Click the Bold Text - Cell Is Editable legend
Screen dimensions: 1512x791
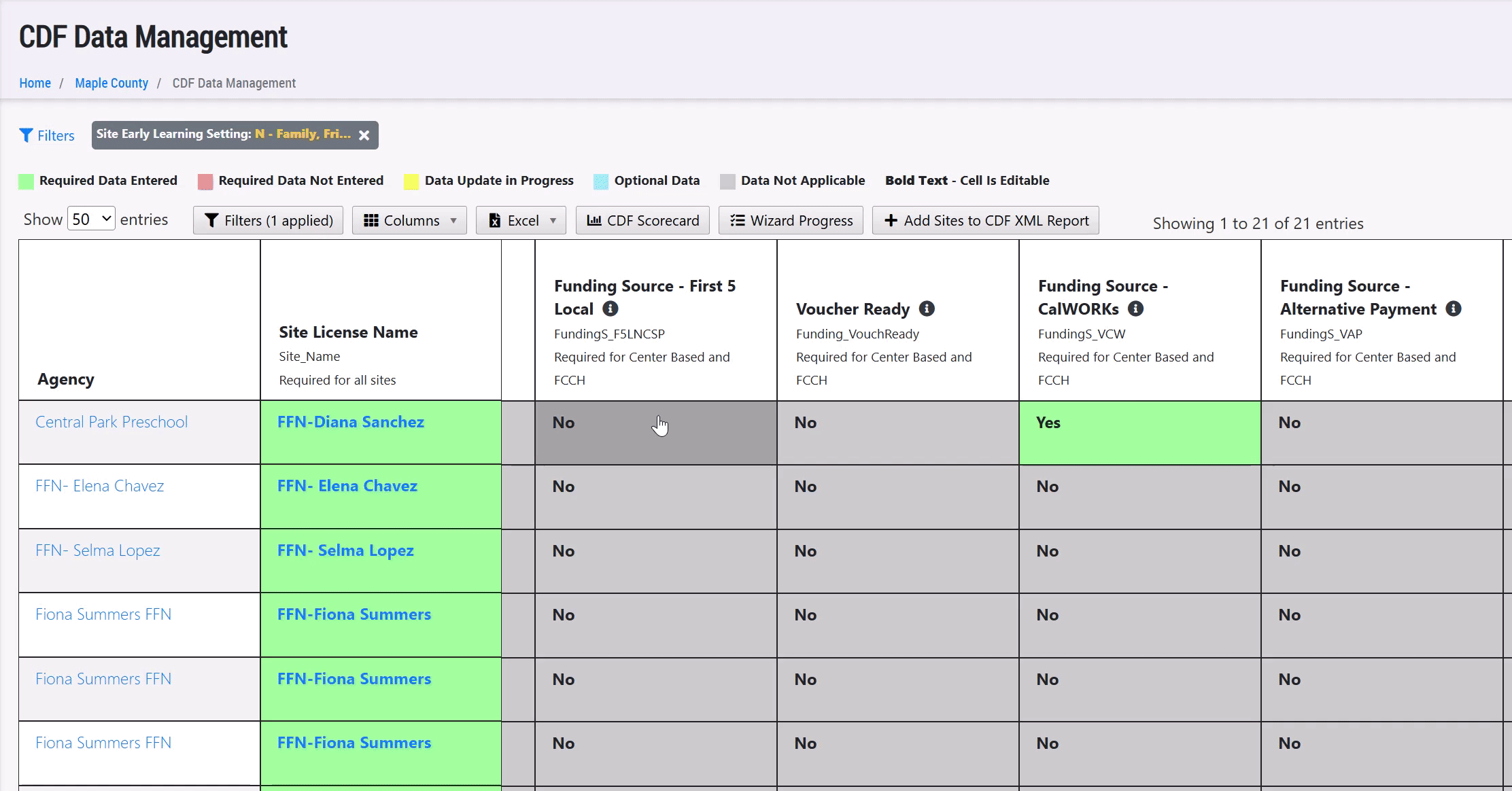click(967, 181)
